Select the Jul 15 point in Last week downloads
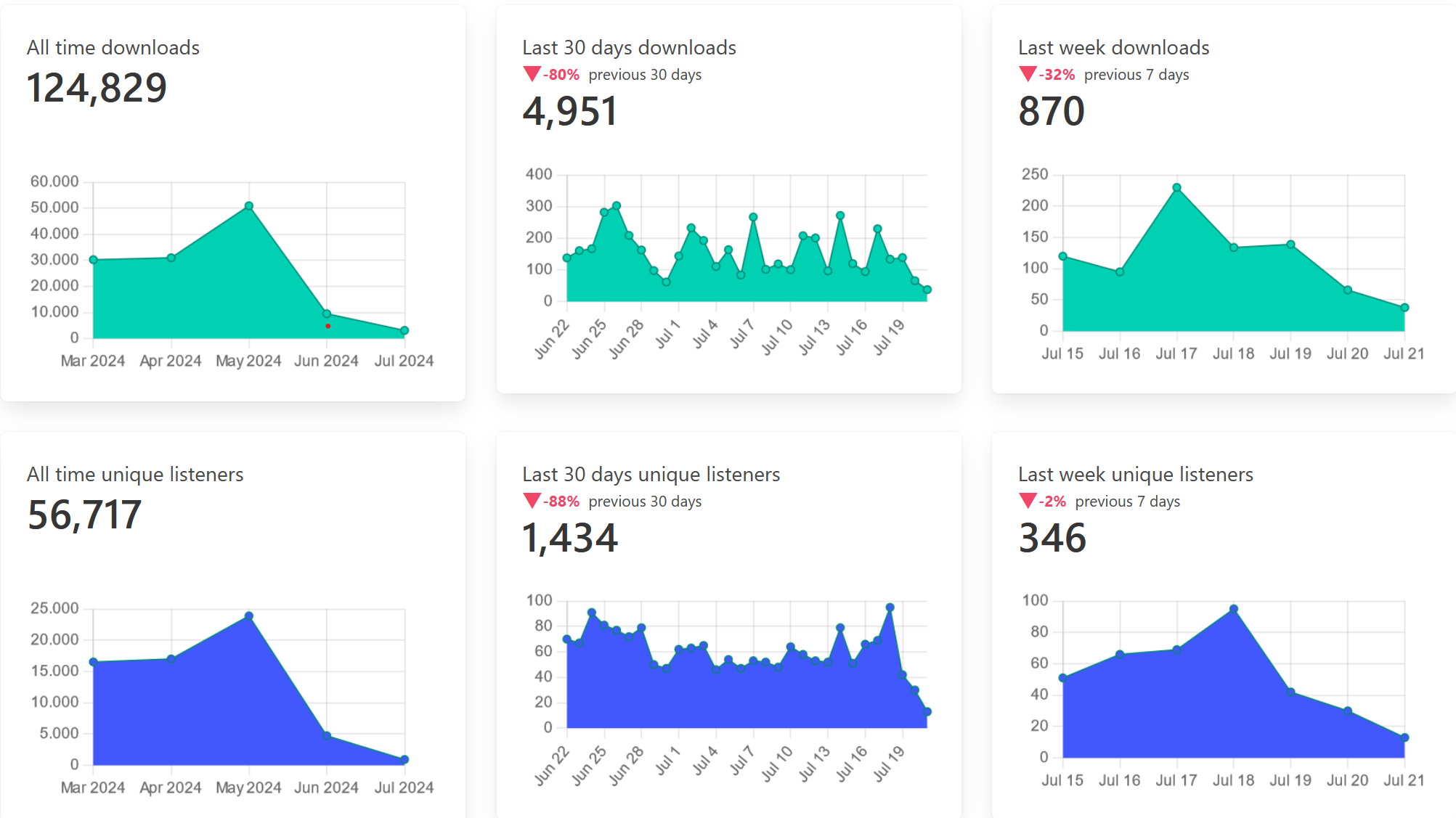Viewport: 1456px width, 818px height. coord(1062,256)
